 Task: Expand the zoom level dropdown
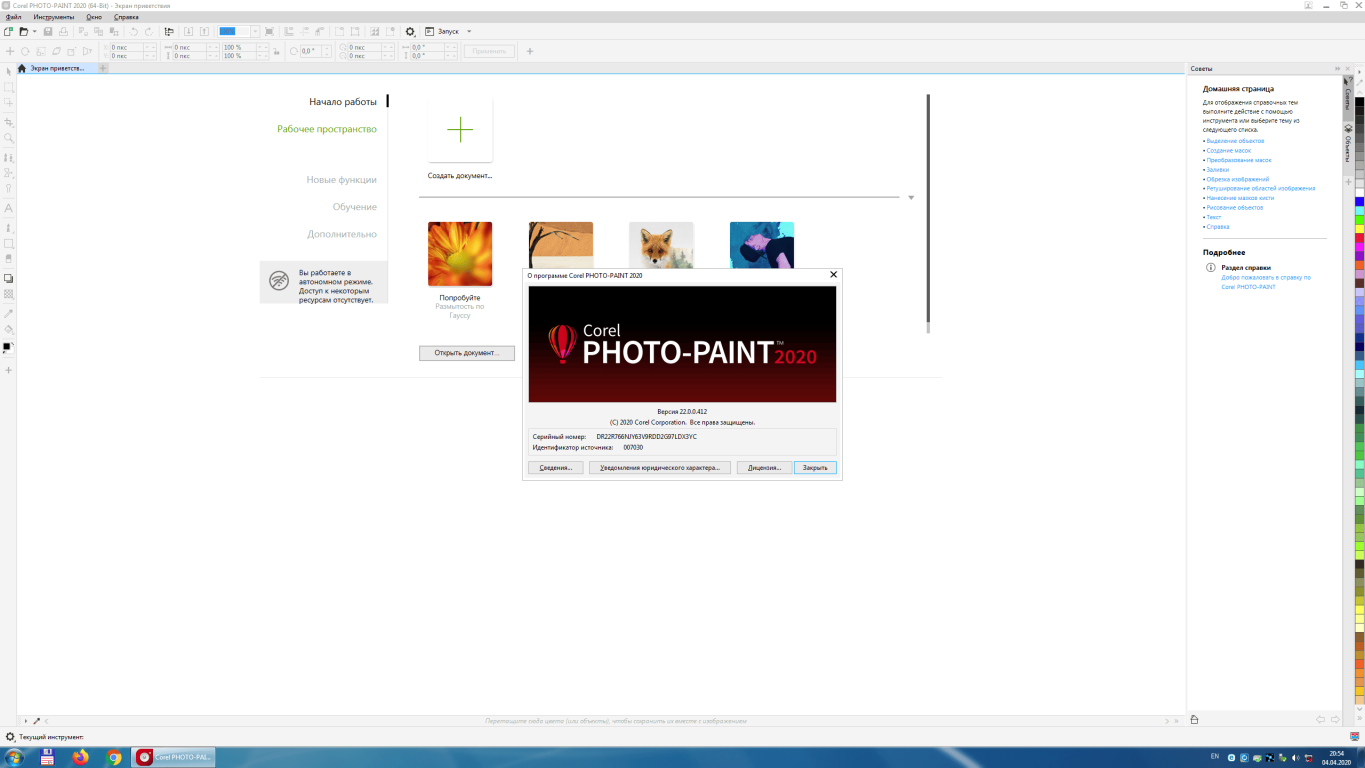point(255,32)
